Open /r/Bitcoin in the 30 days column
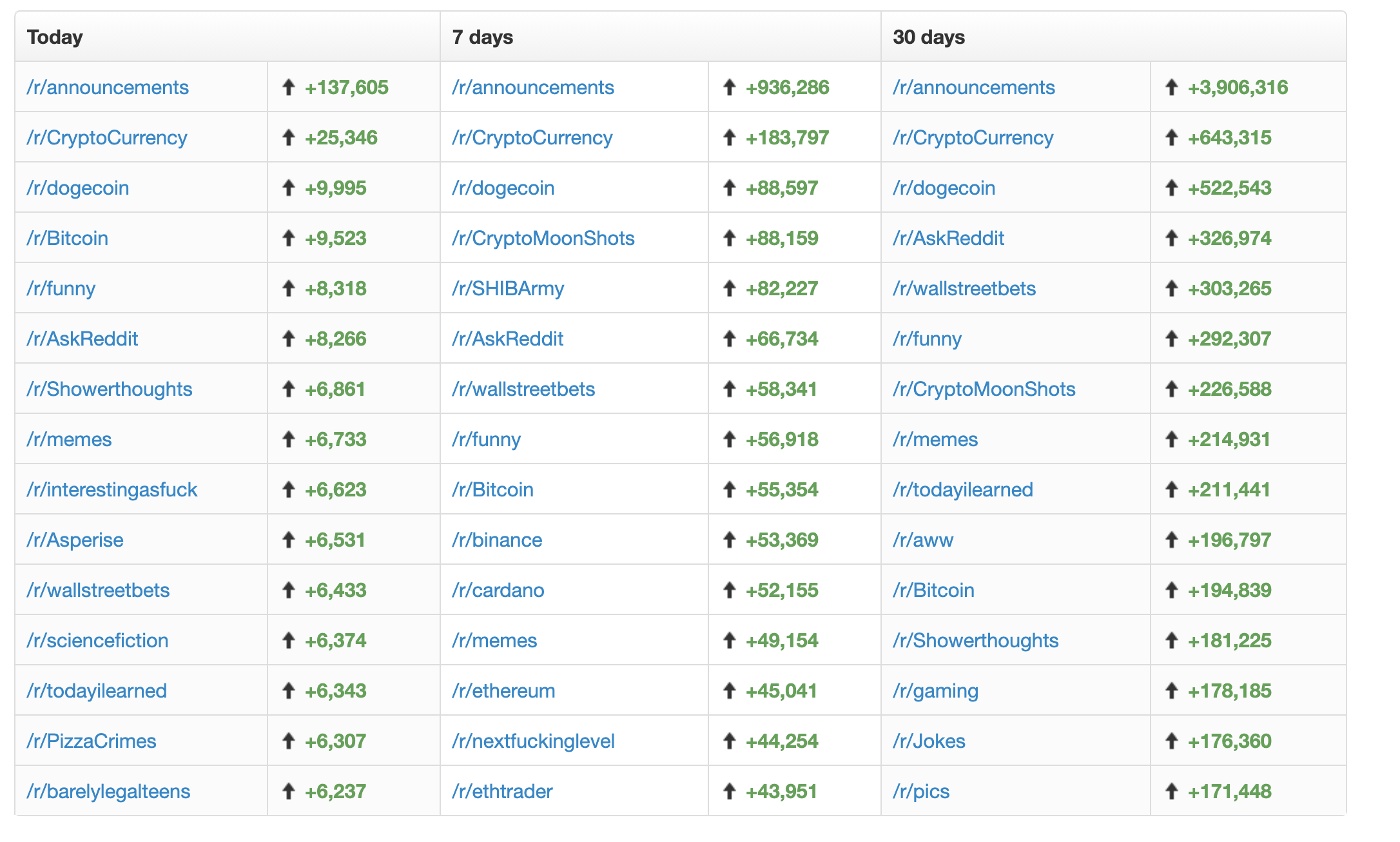This screenshot has width=1400, height=842. click(934, 590)
